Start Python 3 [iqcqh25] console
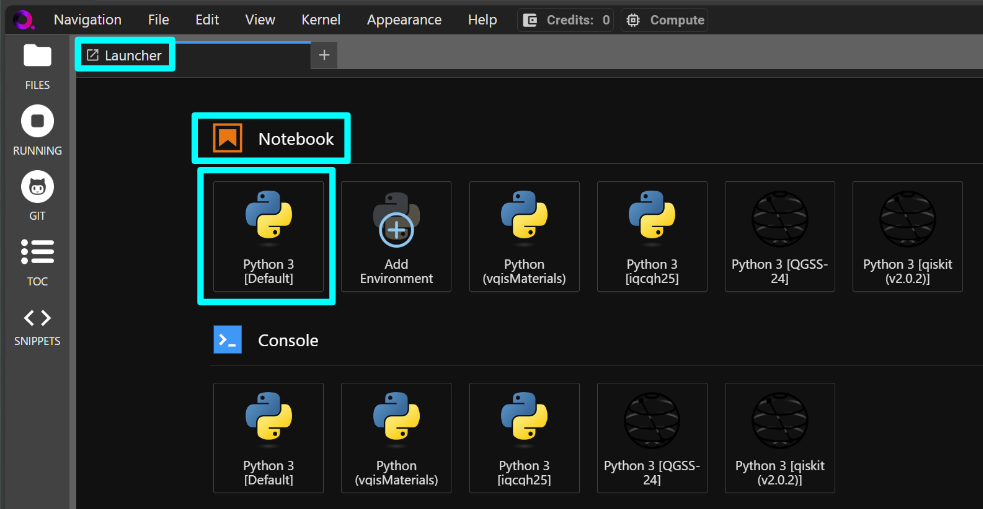The height and width of the screenshot is (509, 983). [x=524, y=438]
